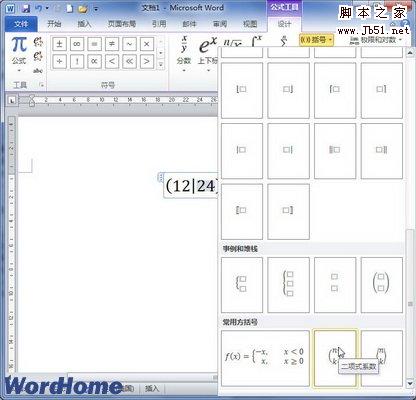
Task: Click the bracket gallery scroll-down arrow
Action: pyautogui.click(x=410, y=384)
